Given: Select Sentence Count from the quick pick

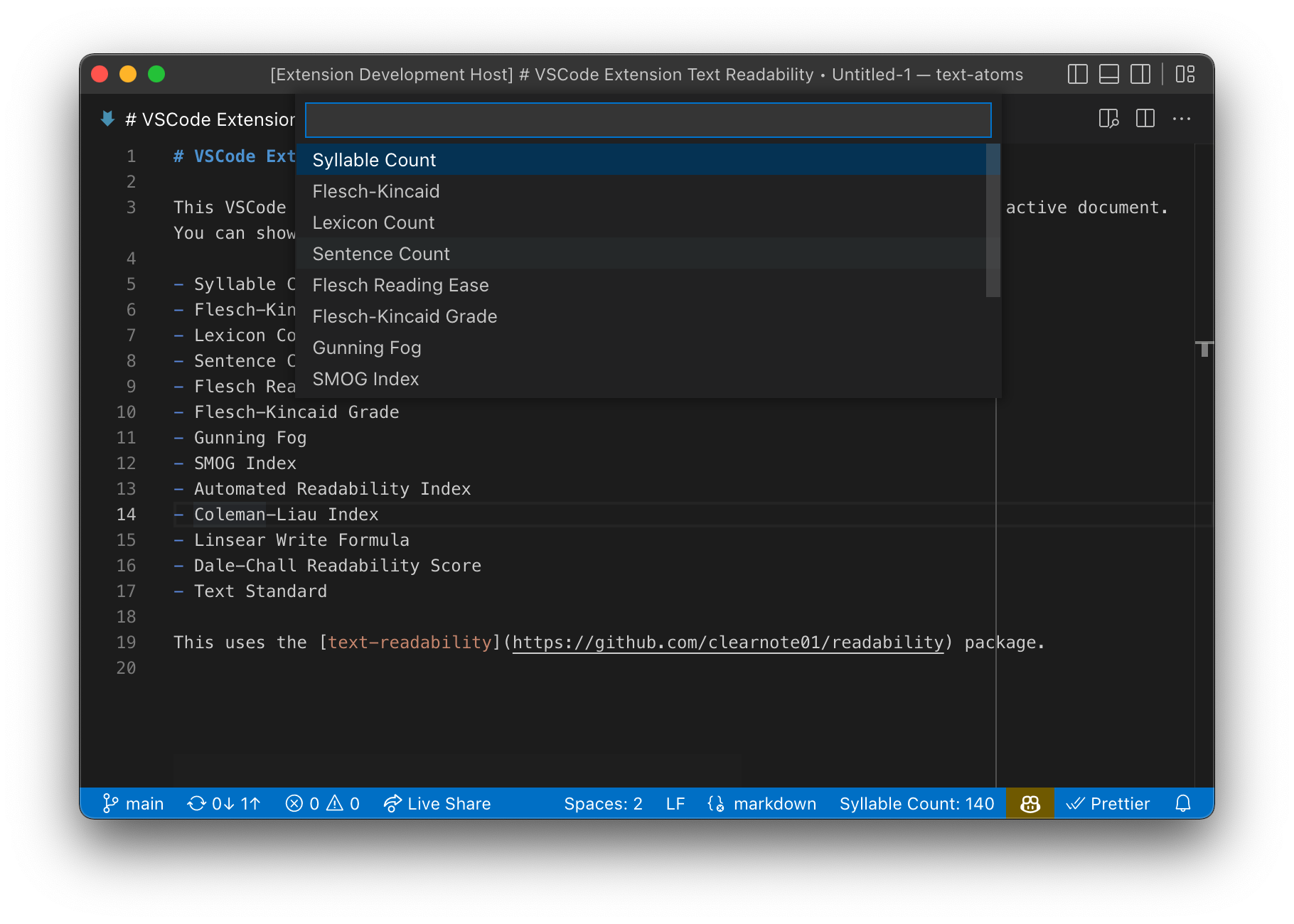Looking at the screenshot, I should (381, 254).
